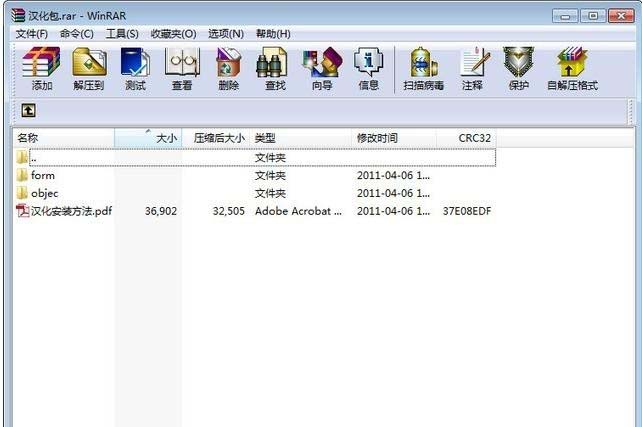The image size is (642, 427).
Task: Open the 命令(C) menu
Action: [77, 34]
